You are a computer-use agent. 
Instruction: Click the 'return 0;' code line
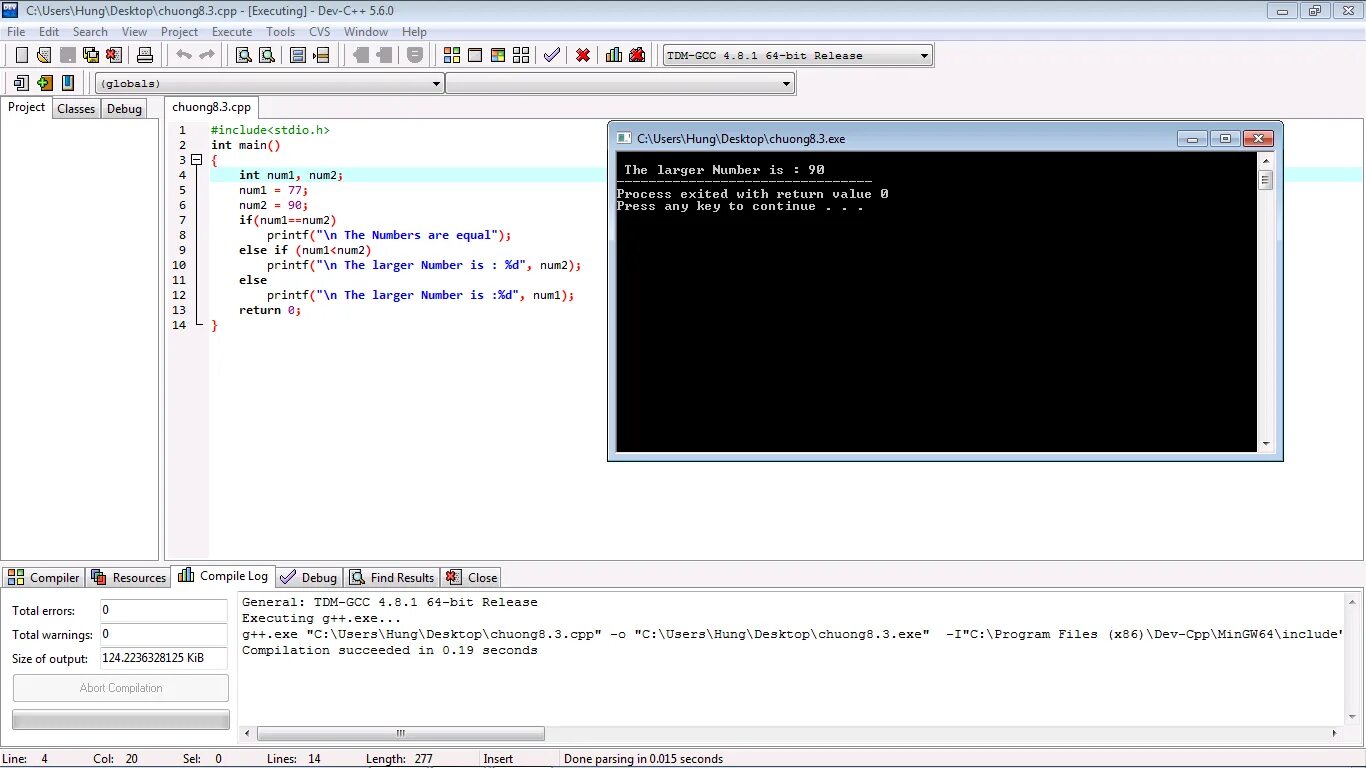270,310
